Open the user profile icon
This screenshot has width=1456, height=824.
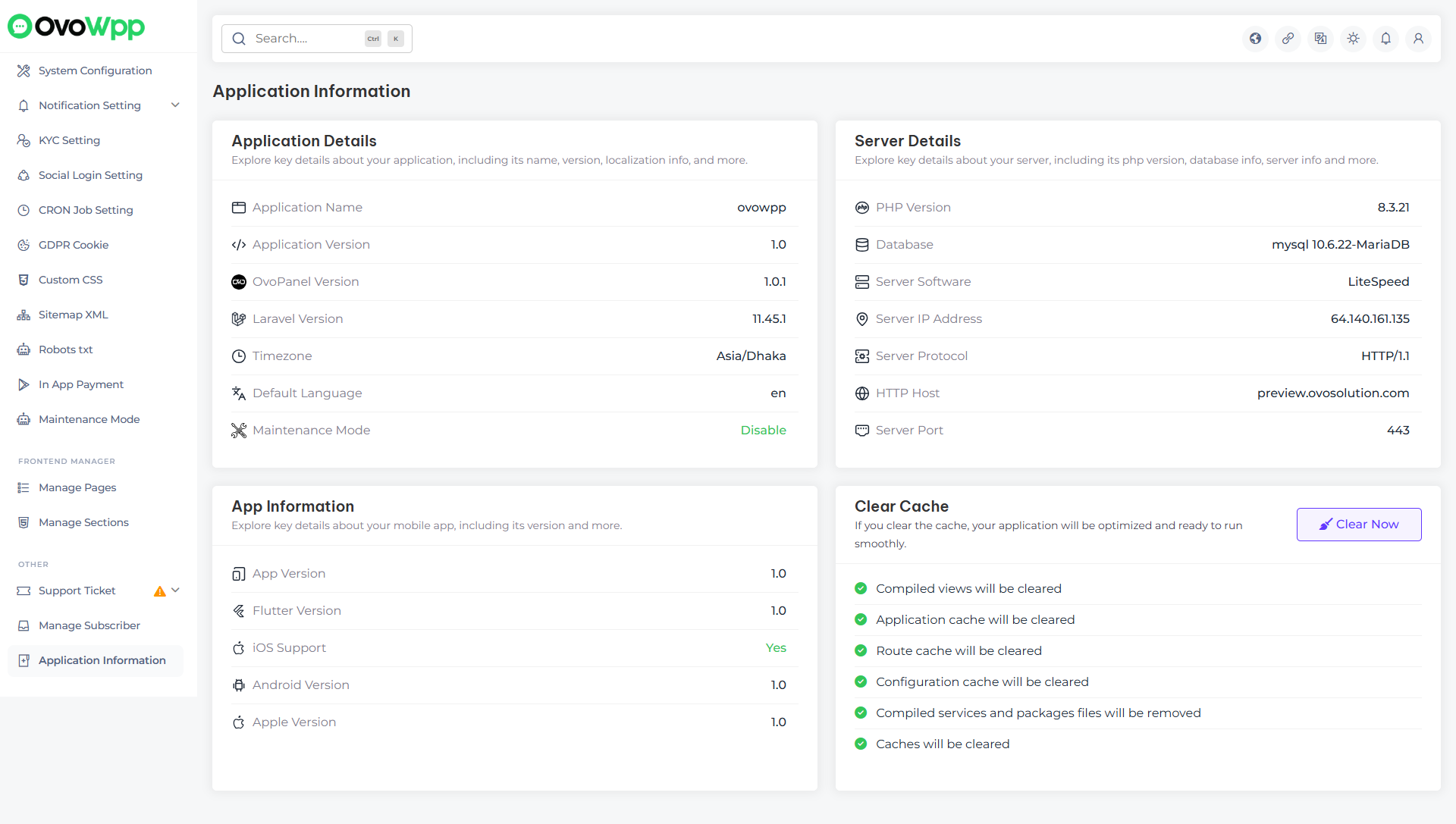pyautogui.click(x=1418, y=39)
